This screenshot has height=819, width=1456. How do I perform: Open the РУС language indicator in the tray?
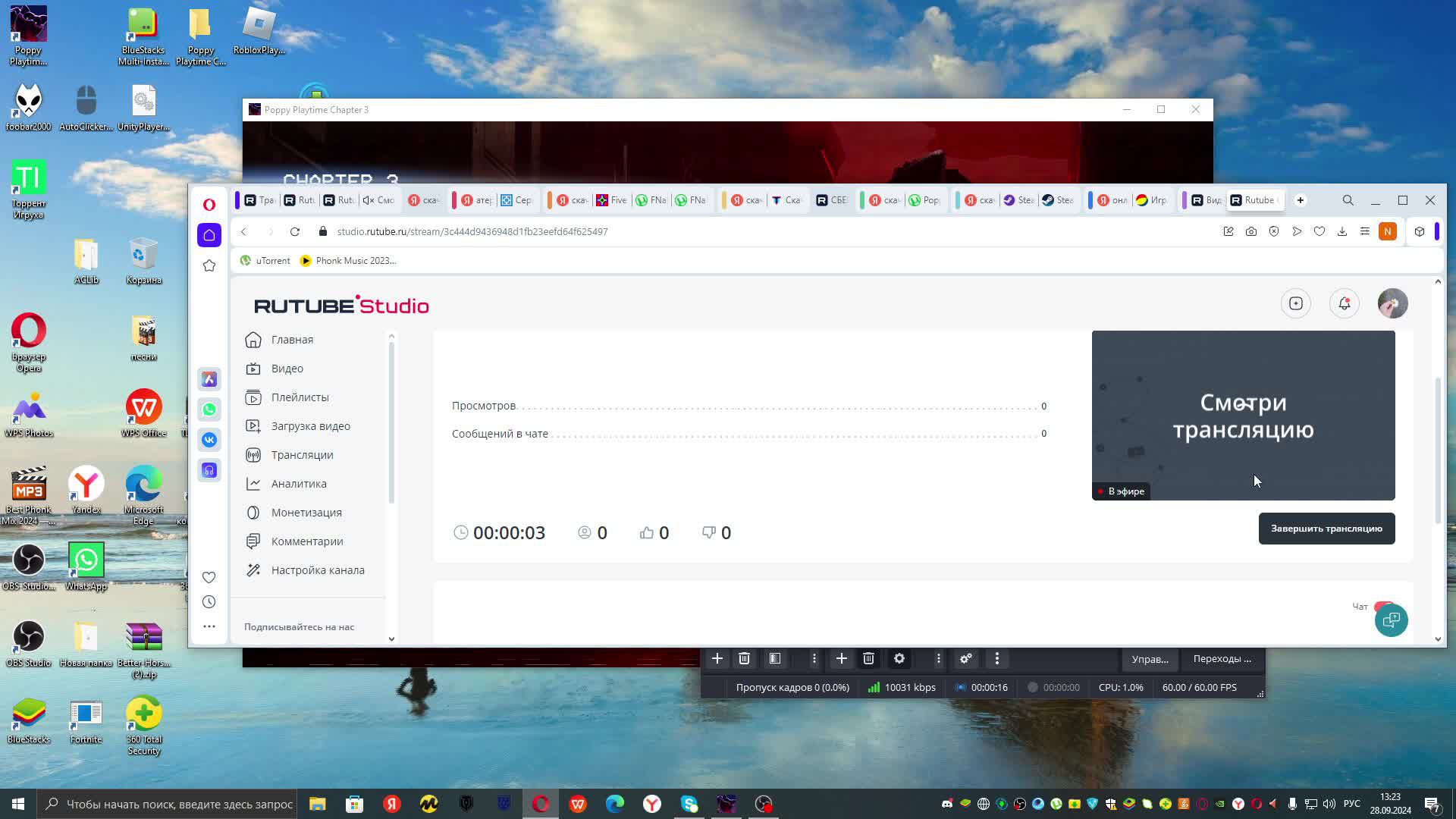tap(1351, 804)
